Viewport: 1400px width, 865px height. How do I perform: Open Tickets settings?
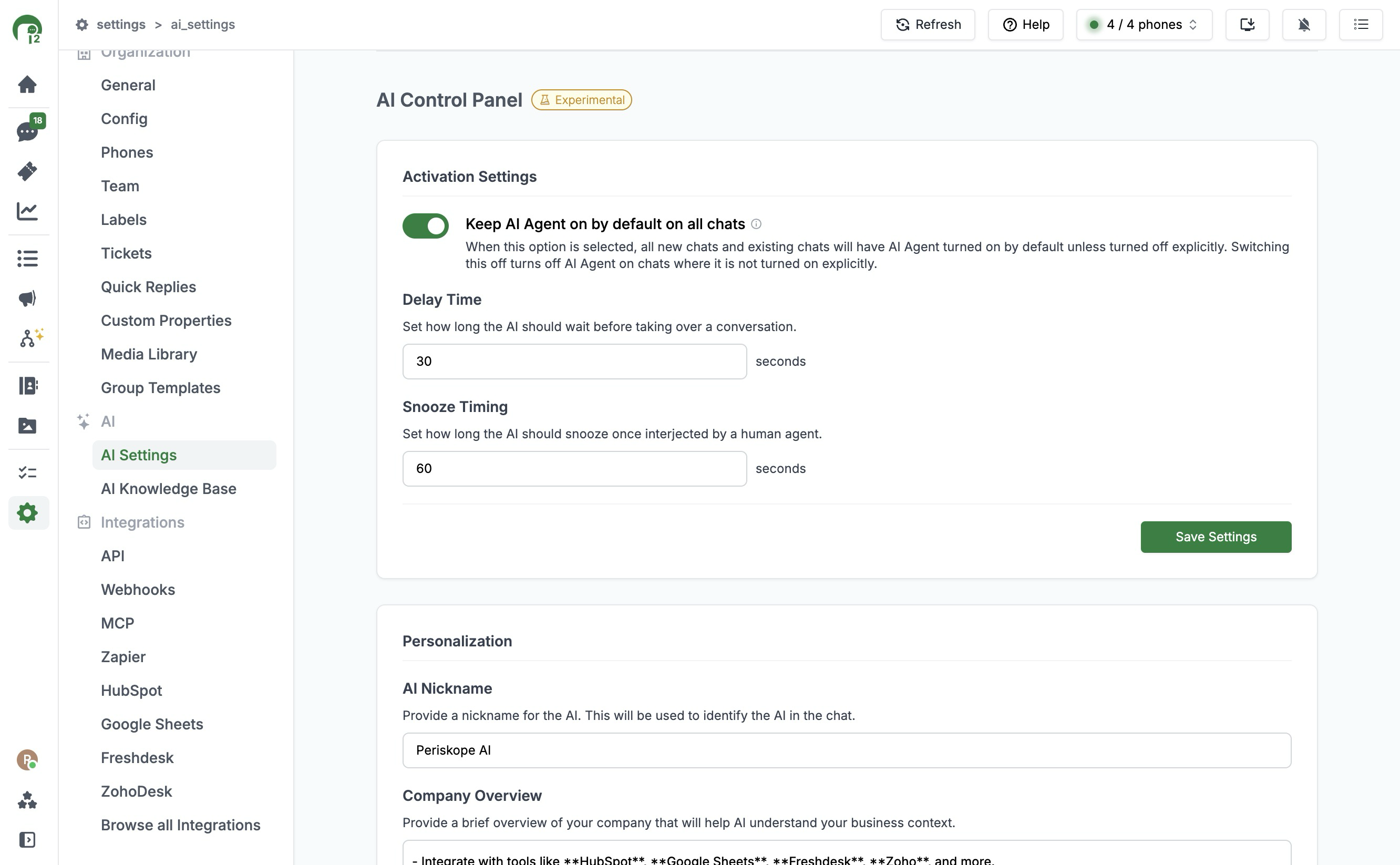(x=127, y=253)
